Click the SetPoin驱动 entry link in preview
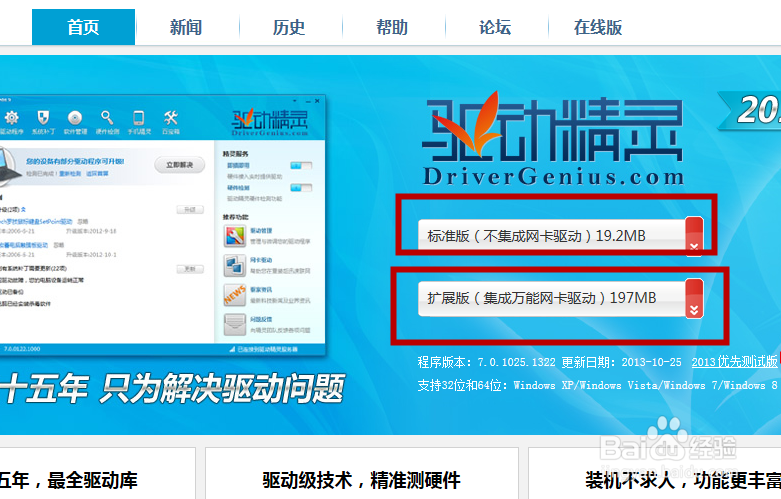 [x=36, y=222]
